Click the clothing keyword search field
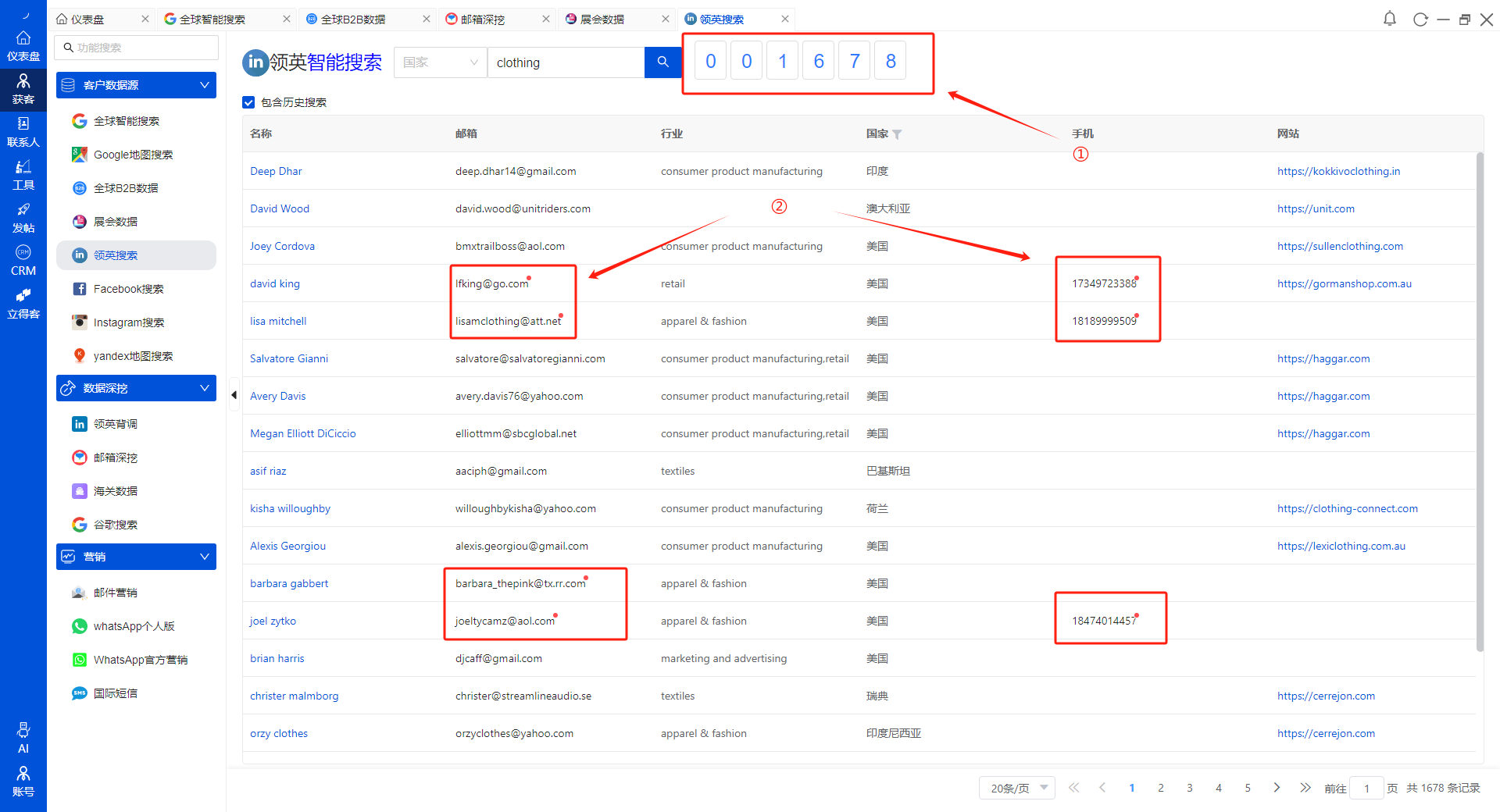Image resolution: width=1500 pixels, height=812 pixels. pyautogui.click(x=566, y=62)
